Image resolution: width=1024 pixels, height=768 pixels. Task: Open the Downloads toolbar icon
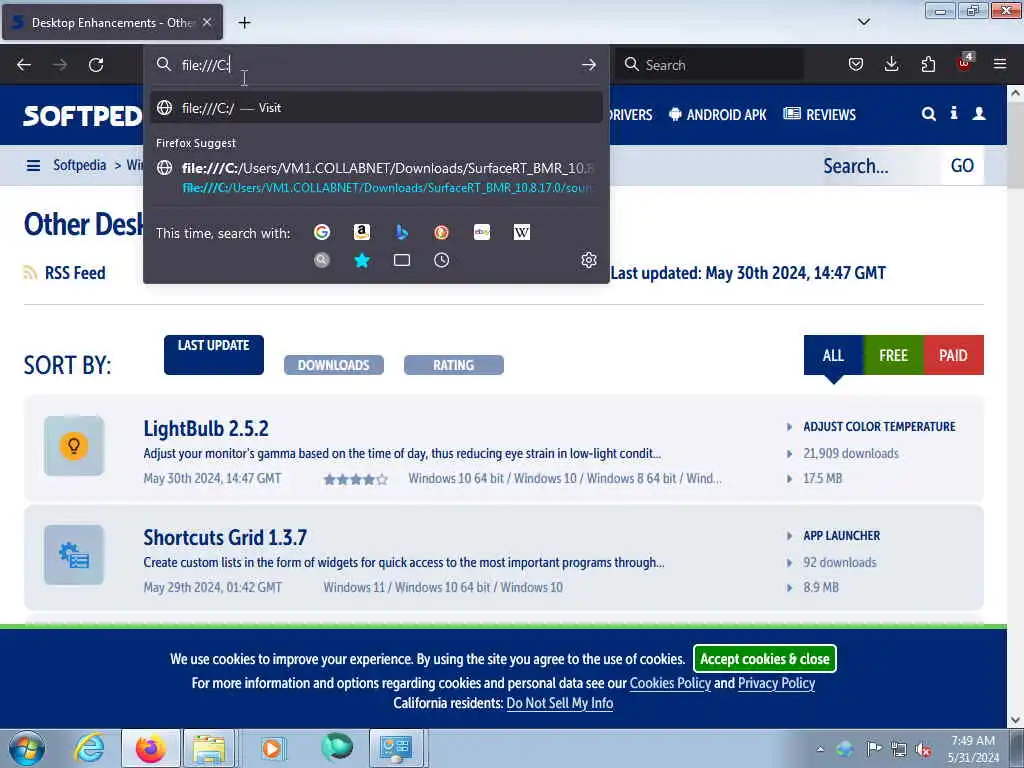(x=891, y=64)
